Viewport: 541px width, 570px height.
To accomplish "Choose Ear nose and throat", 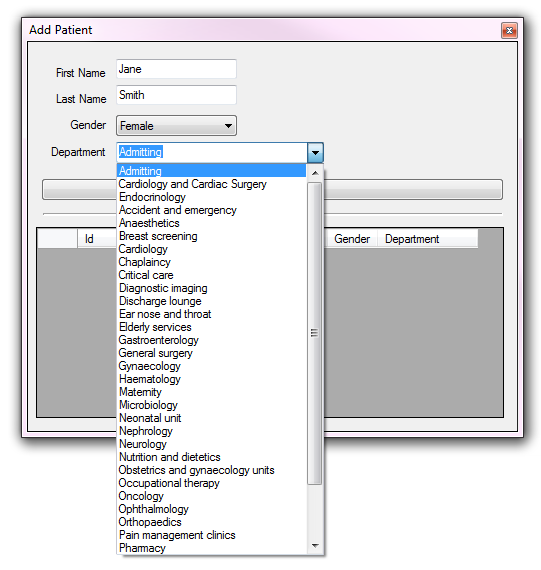I will [211, 314].
